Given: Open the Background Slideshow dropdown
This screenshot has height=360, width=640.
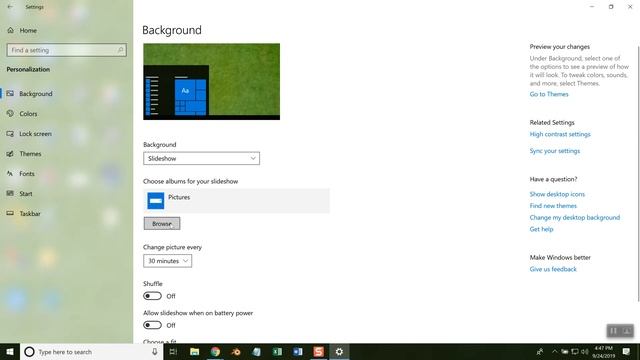Looking at the screenshot, I should 201,158.
